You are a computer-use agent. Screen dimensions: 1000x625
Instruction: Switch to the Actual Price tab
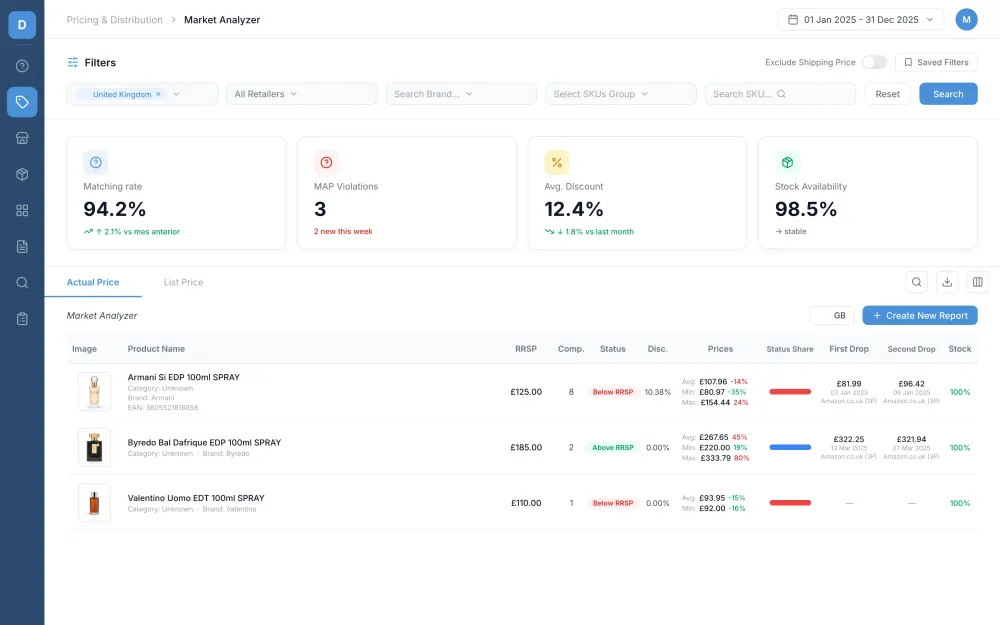pyautogui.click(x=93, y=282)
